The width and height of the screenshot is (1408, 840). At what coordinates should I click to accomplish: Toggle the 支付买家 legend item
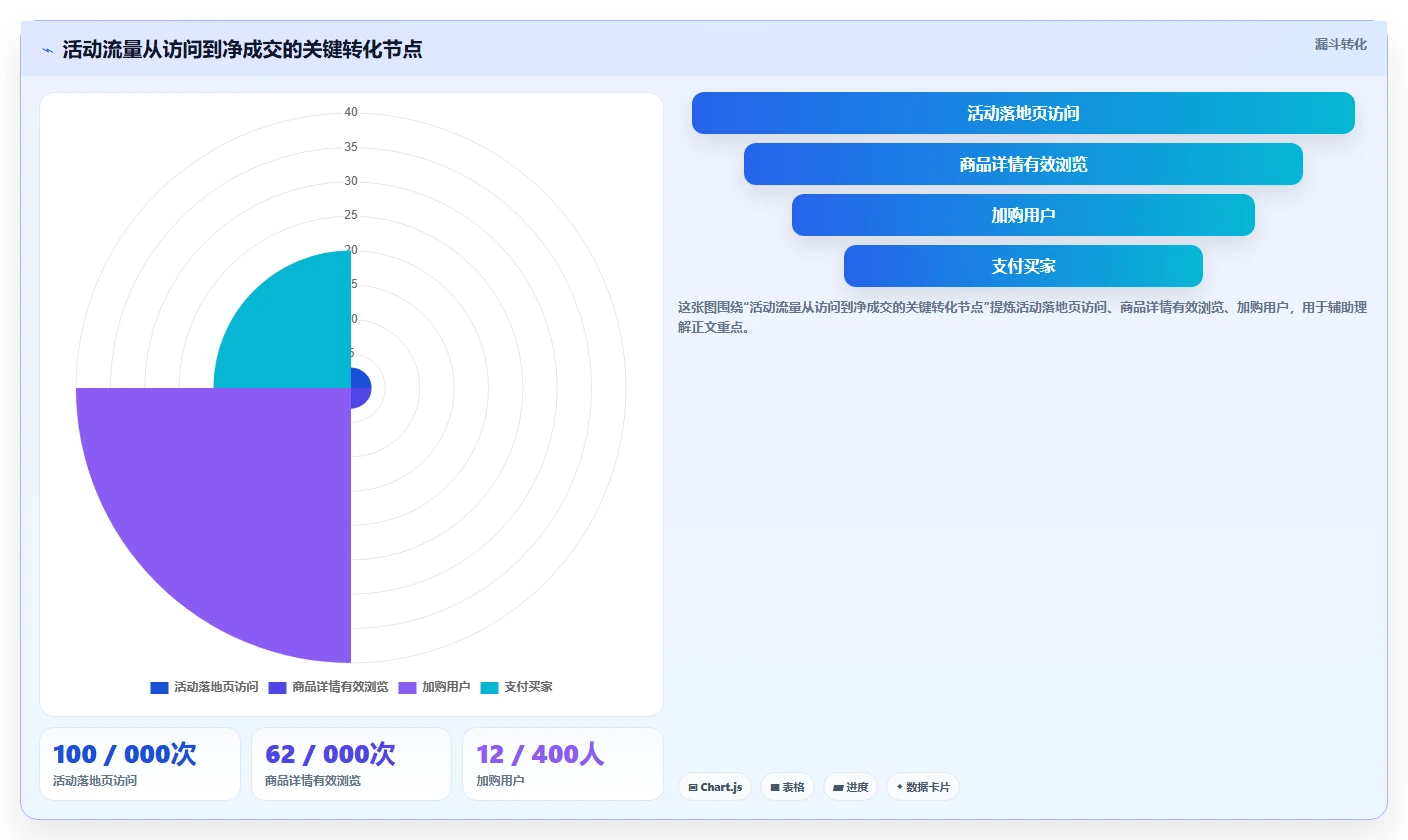coord(516,687)
